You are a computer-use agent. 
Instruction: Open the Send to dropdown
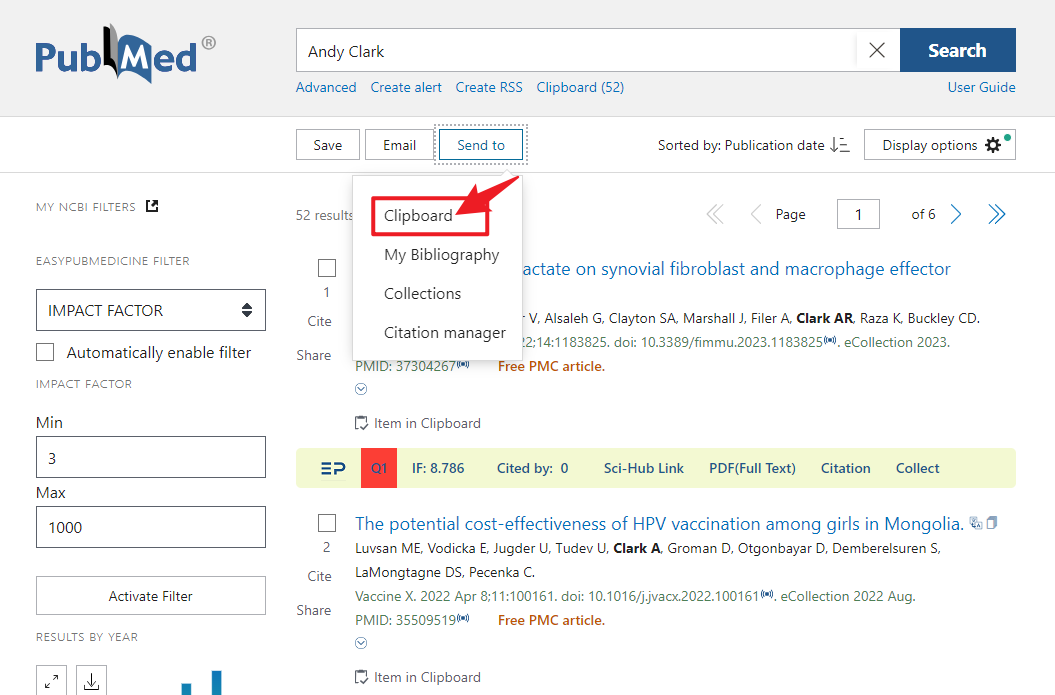click(x=481, y=144)
